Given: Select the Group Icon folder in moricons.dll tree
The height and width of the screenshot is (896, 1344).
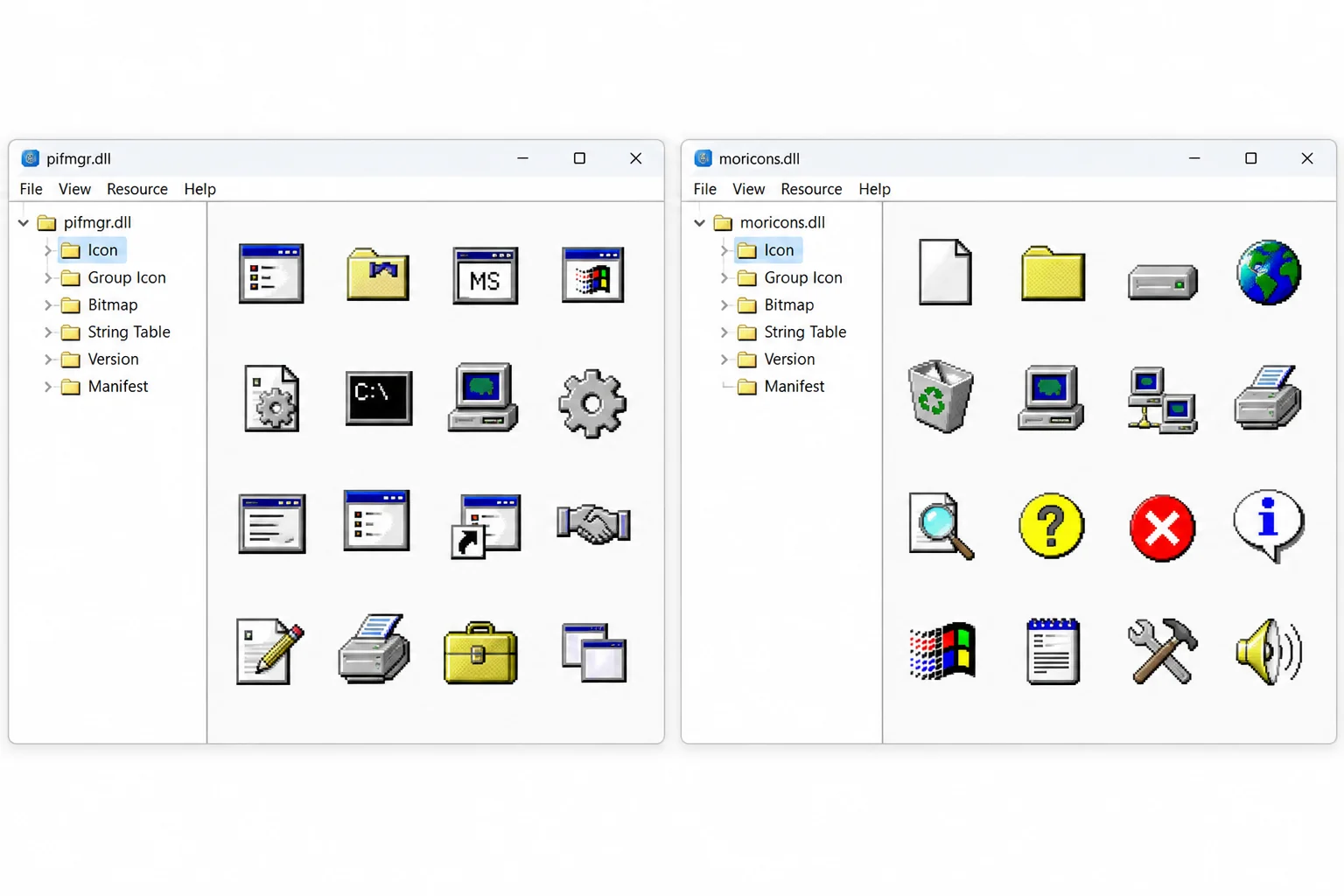Looking at the screenshot, I should [x=789, y=277].
